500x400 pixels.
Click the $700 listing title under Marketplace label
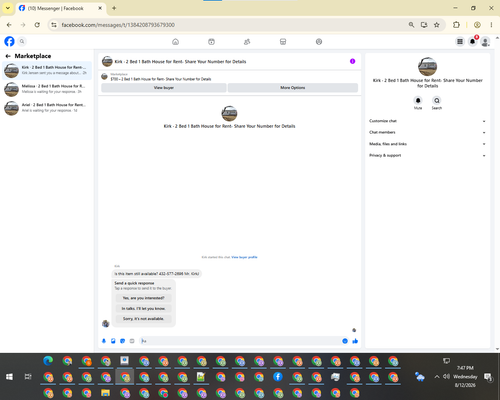click(161, 79)
